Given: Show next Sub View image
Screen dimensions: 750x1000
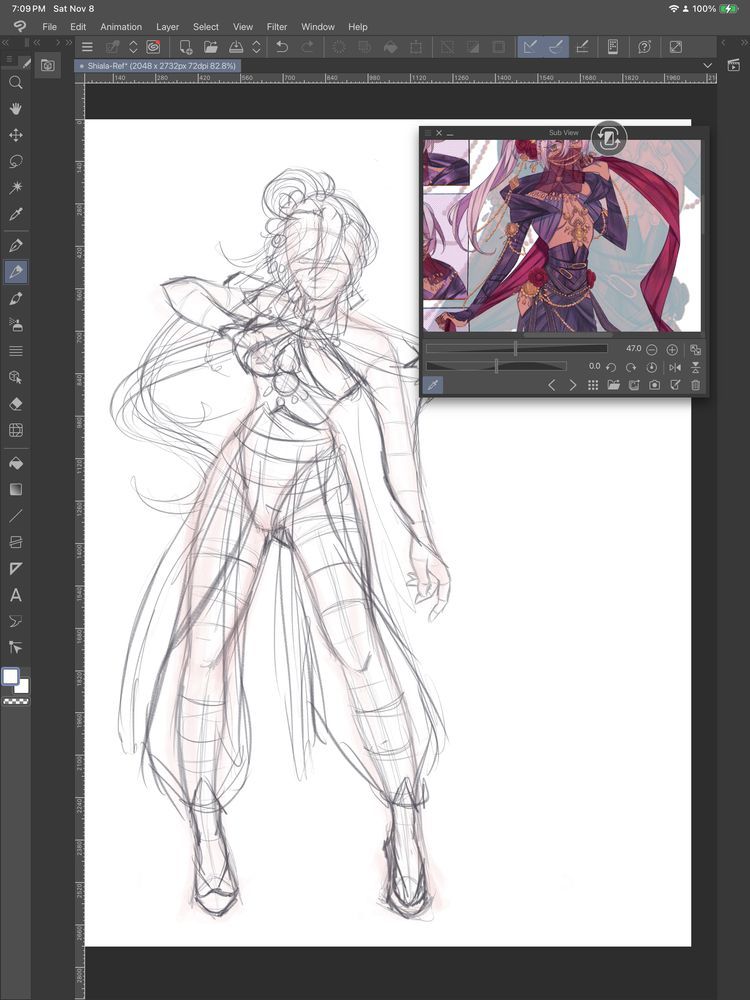Looking at the screenshot, I should [x=573, y=385].
